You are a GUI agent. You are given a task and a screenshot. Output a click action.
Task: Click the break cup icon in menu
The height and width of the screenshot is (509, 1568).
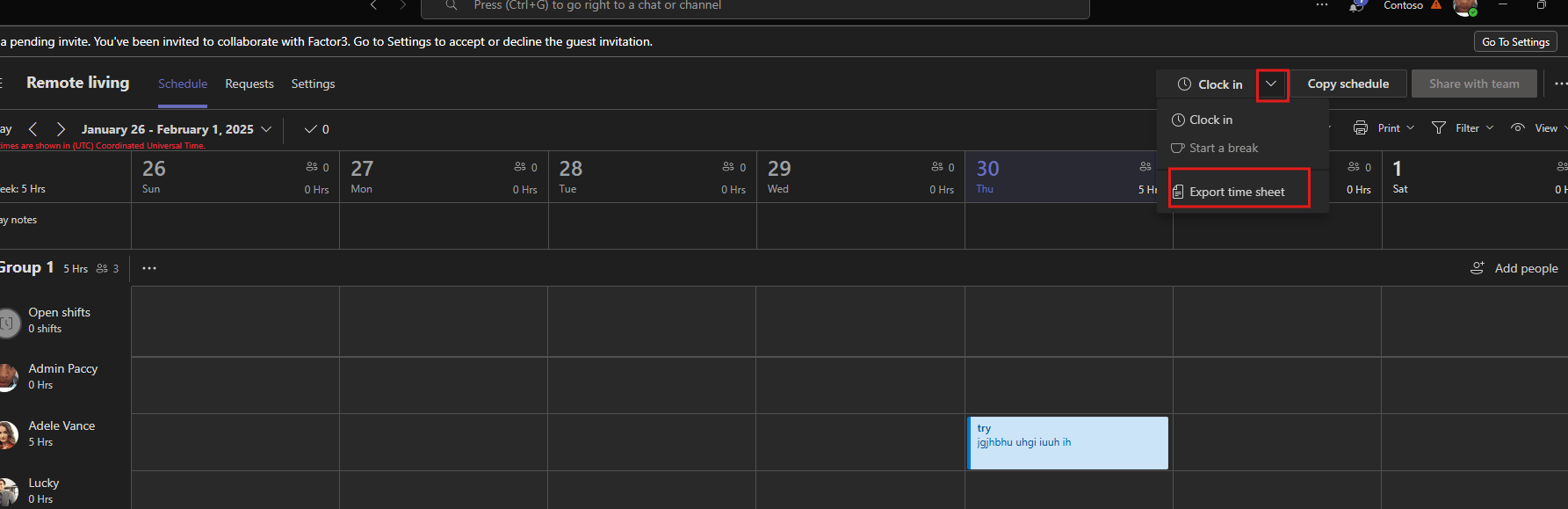pyautogui.click(x=1178, y=148)
